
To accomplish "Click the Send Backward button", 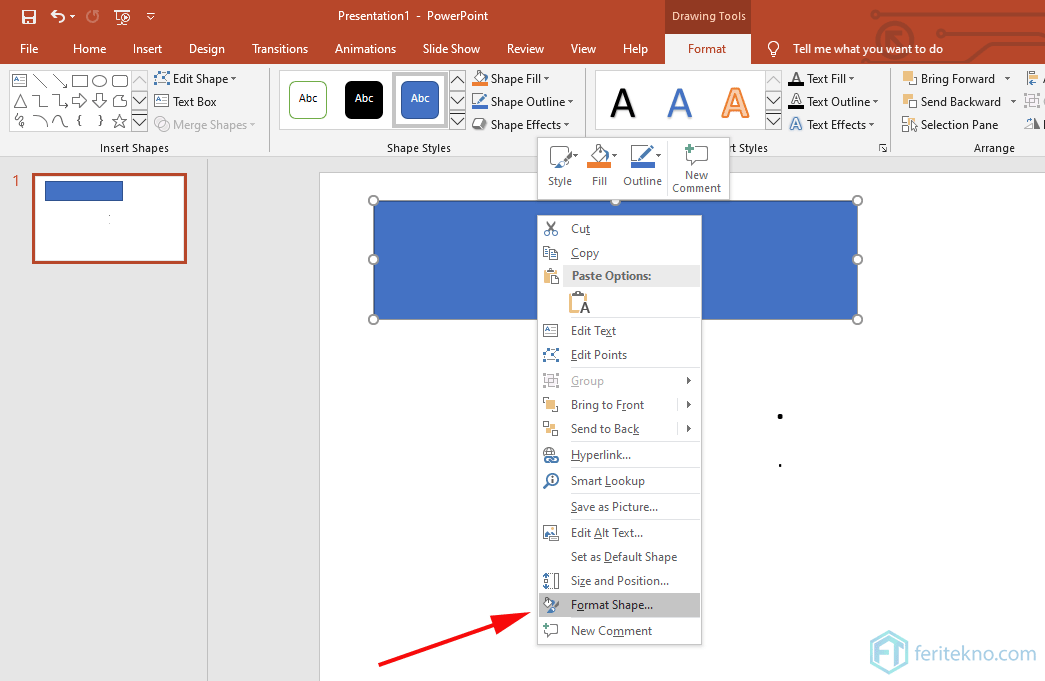I will point(952,102).
